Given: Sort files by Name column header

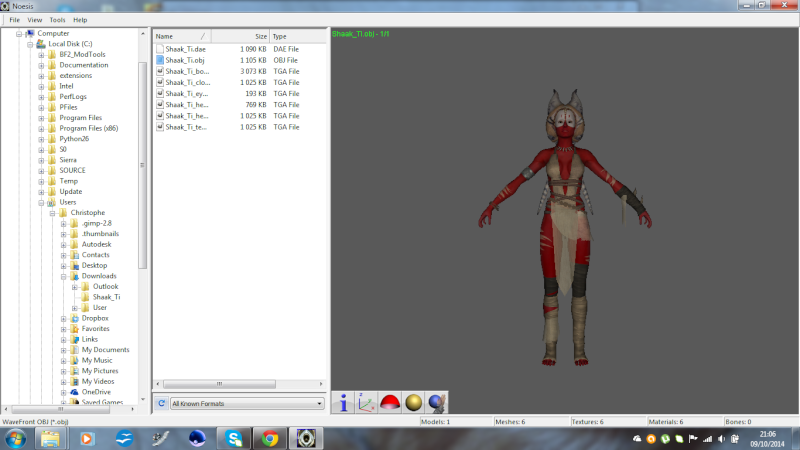Looking at the screenshot, I should 182,36.
